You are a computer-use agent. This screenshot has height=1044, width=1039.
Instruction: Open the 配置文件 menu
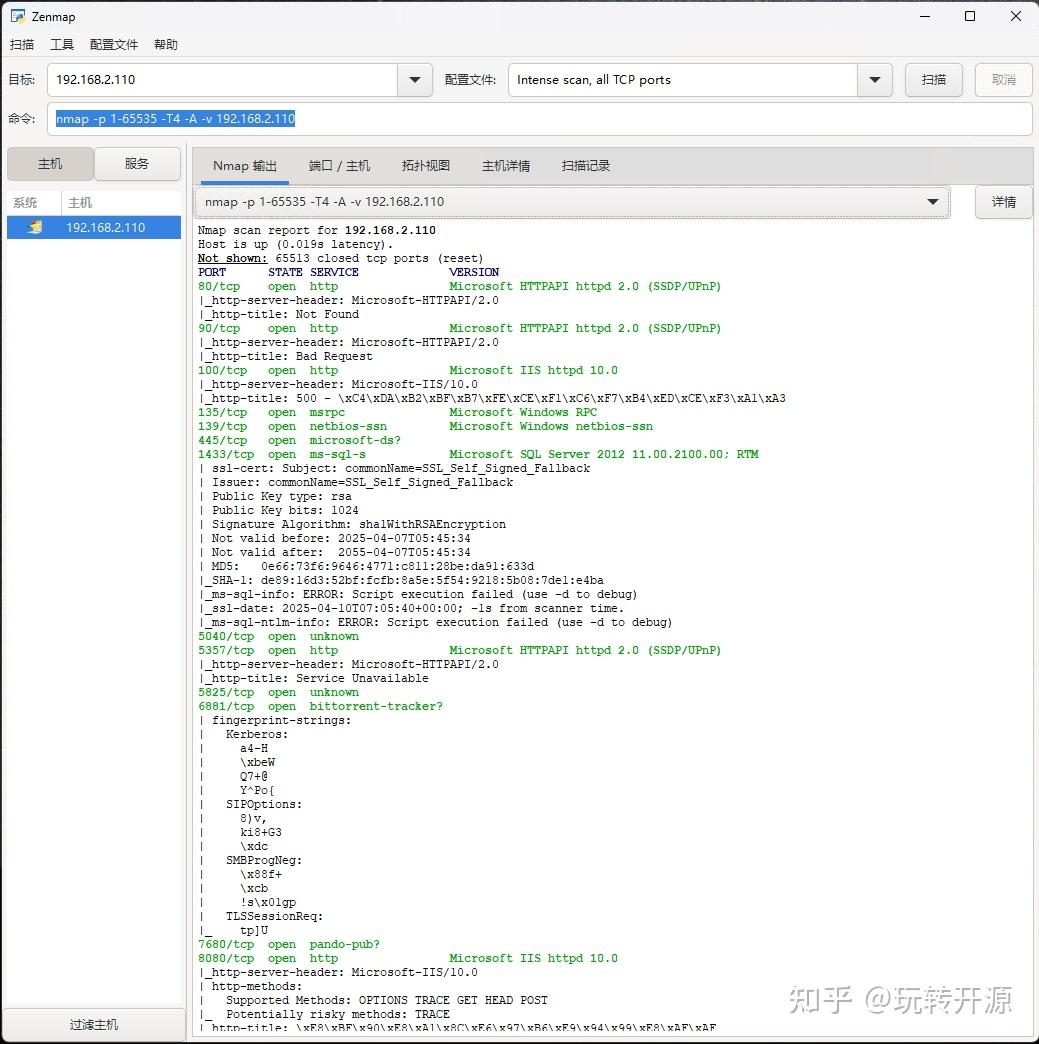pos(113,44)
